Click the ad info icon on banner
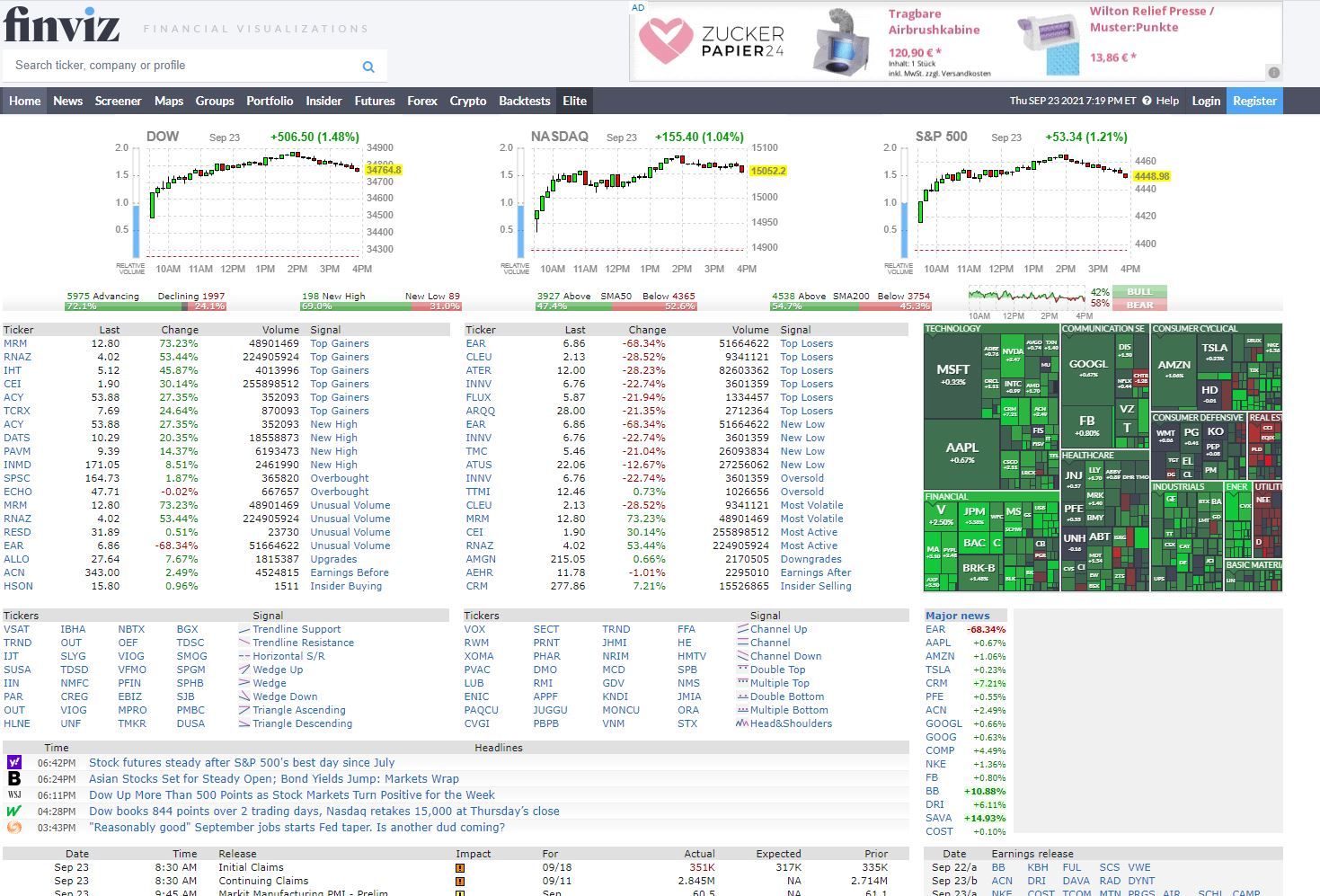This screenshot has height=896, width=1320. pos(1273,73)
